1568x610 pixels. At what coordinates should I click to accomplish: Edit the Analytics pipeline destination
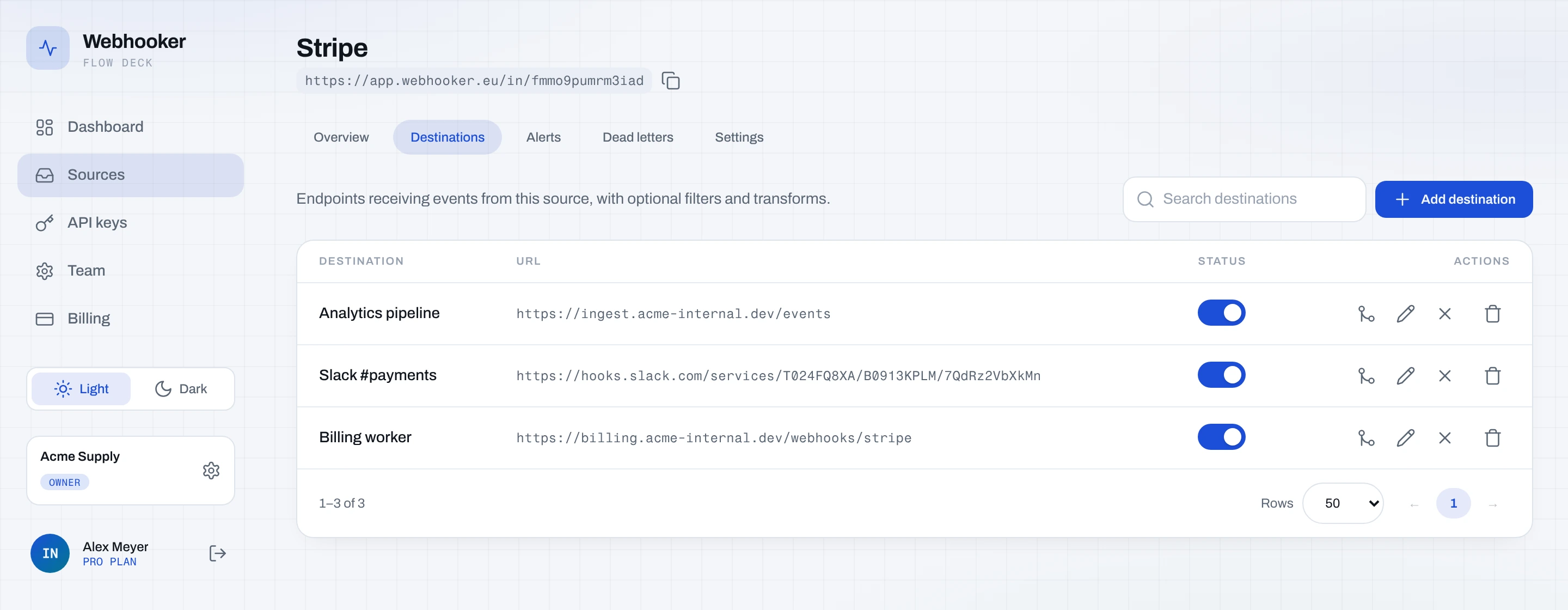(x=1405, y=314)
